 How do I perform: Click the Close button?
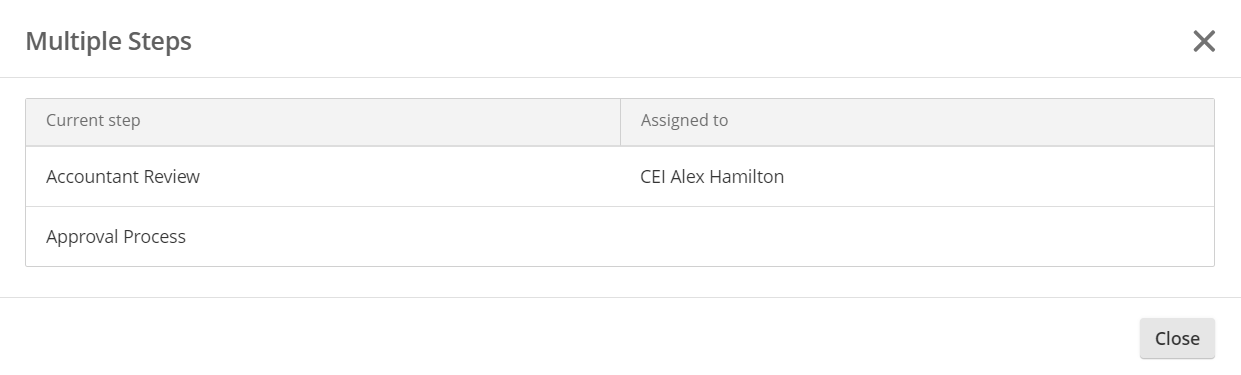click(1177, 338)
